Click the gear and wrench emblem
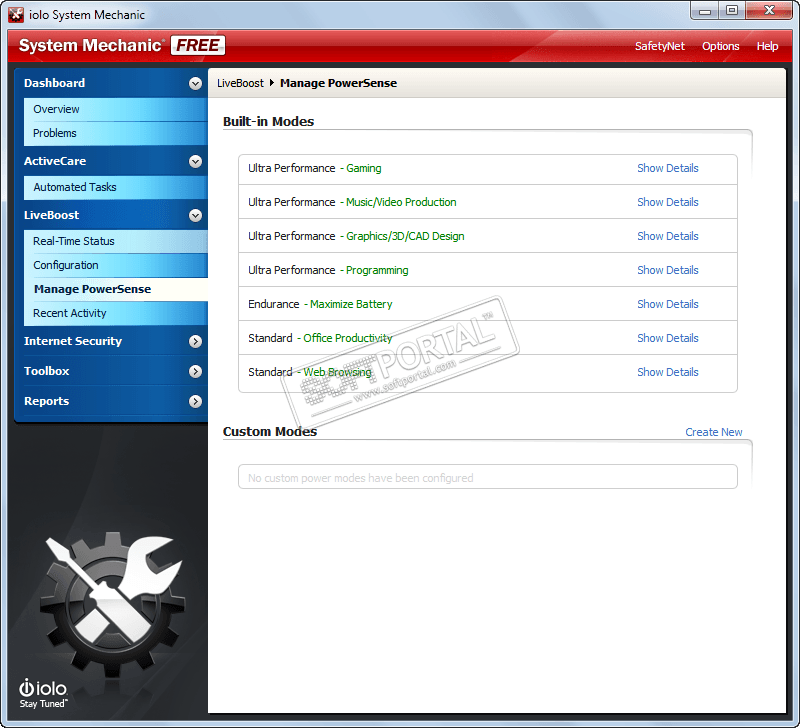Screen dimensions: 800x728 pyautogui.click(x=114, y=603)
